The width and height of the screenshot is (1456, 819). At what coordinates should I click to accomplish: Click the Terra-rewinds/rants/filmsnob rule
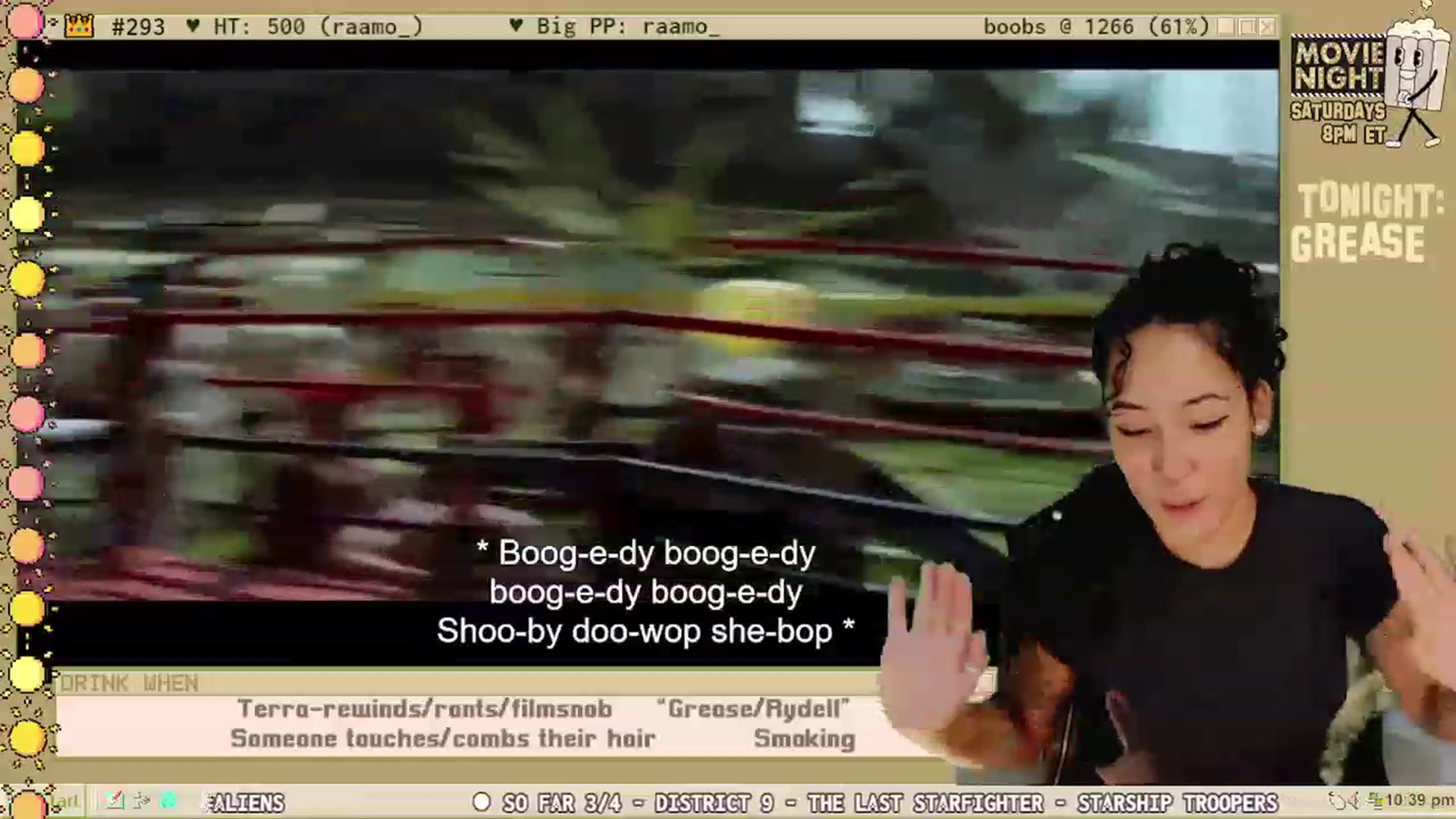(x=425, y=708)
